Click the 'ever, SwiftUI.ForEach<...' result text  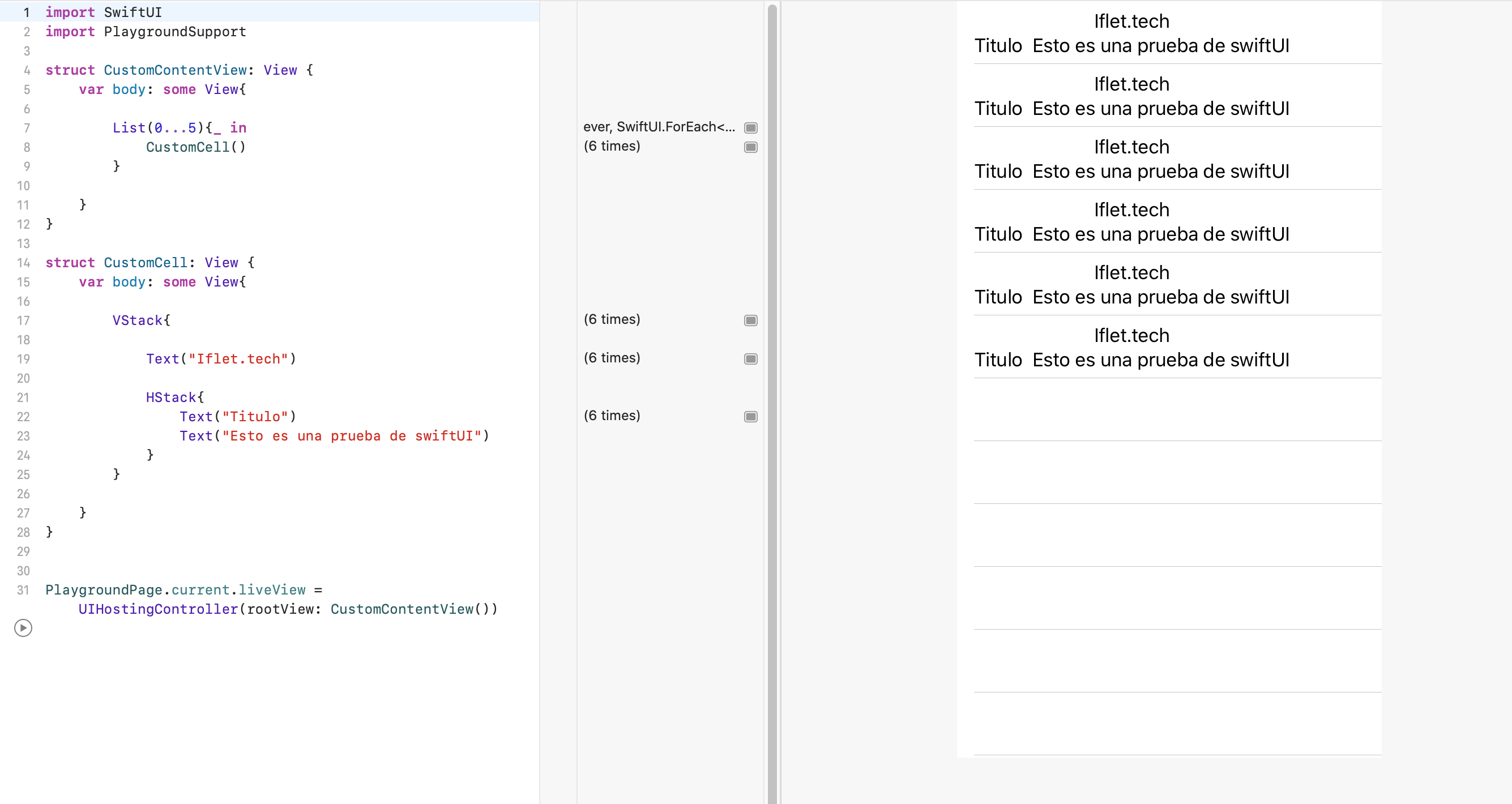click(x=659, y=127)
